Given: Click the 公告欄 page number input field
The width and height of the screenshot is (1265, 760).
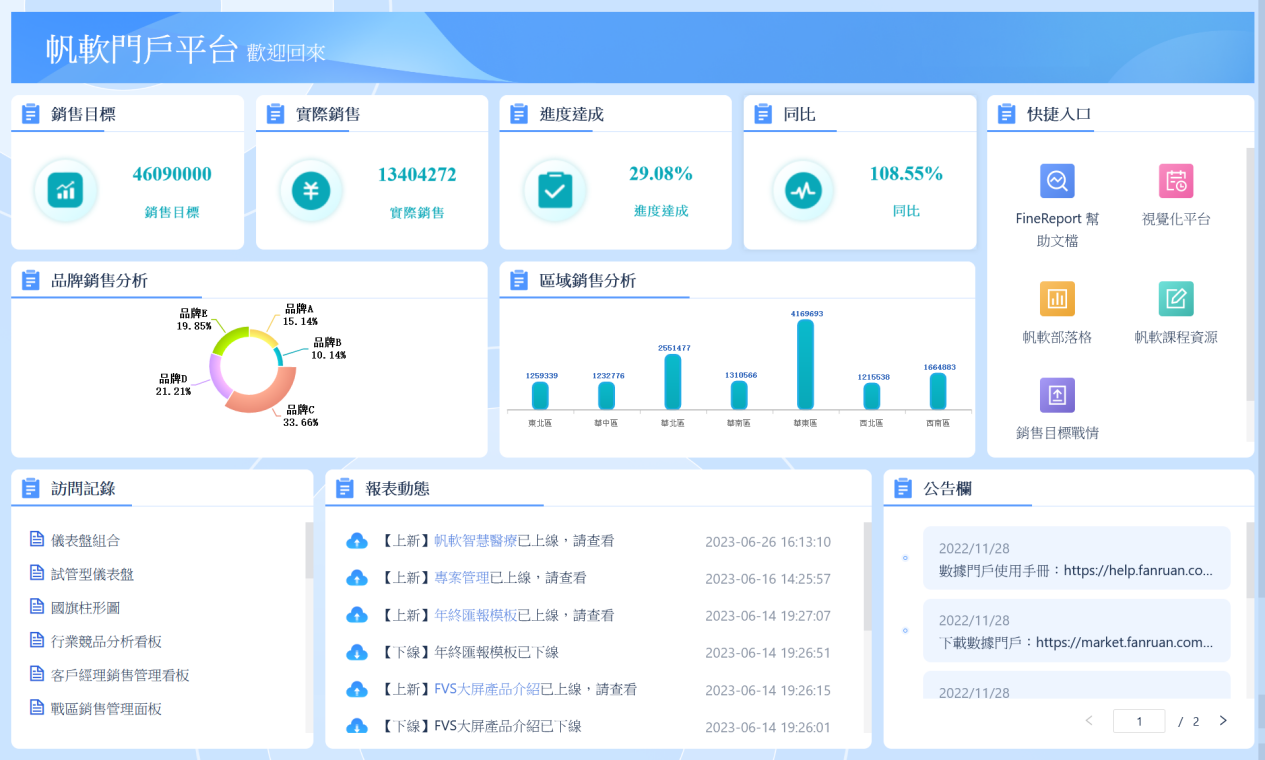Looking at the screenshot, I should click(x=1139, y=721).
